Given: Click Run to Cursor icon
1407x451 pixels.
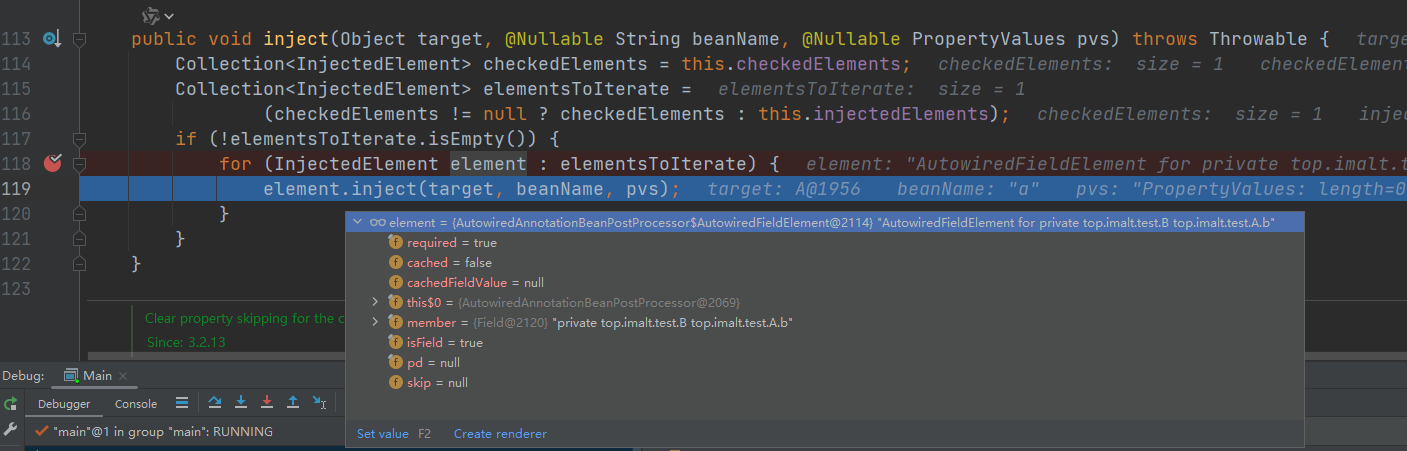Looking at the screenshot, I should (x=319, y=403).
